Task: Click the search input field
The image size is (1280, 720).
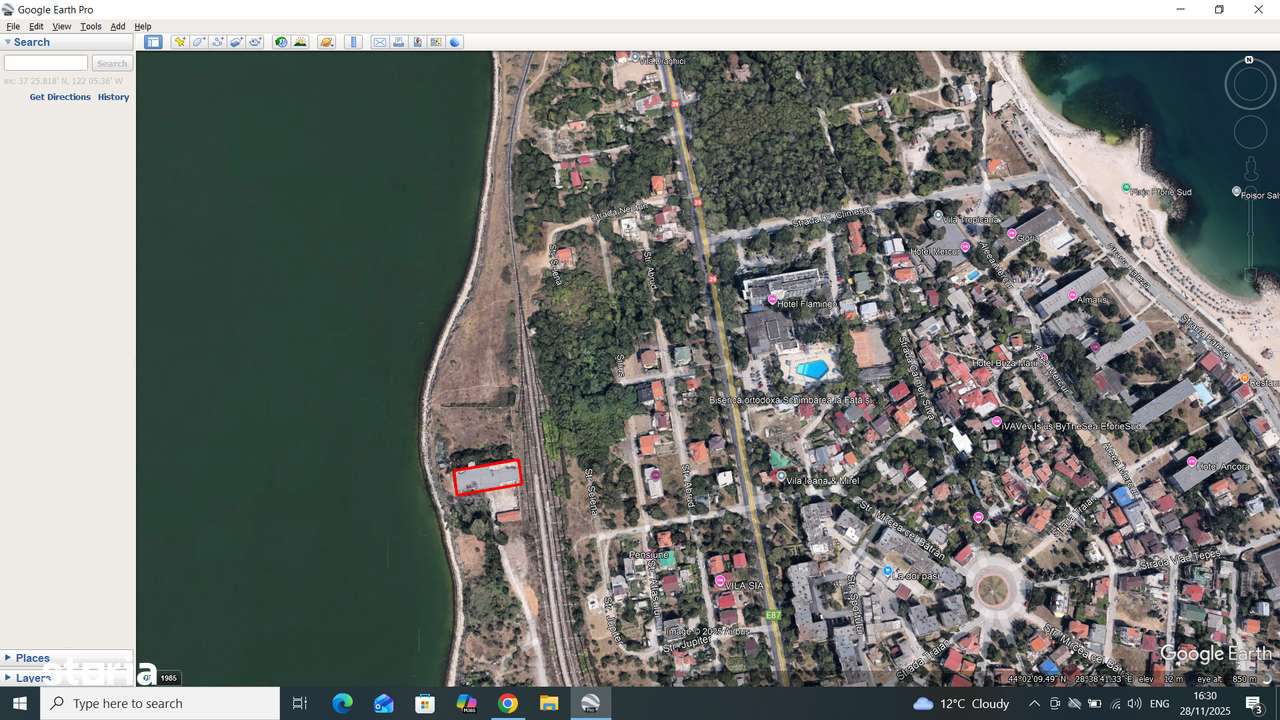Action: coord(46,63)
